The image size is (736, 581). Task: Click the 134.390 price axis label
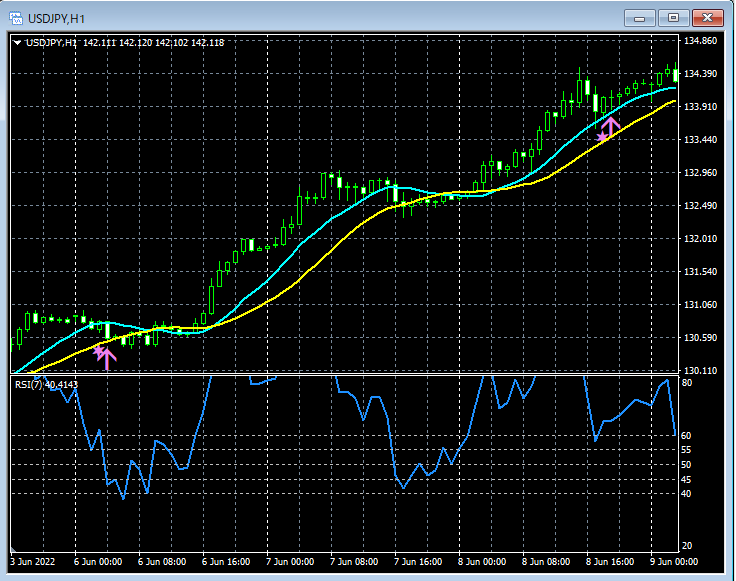[x=701, y=74]
